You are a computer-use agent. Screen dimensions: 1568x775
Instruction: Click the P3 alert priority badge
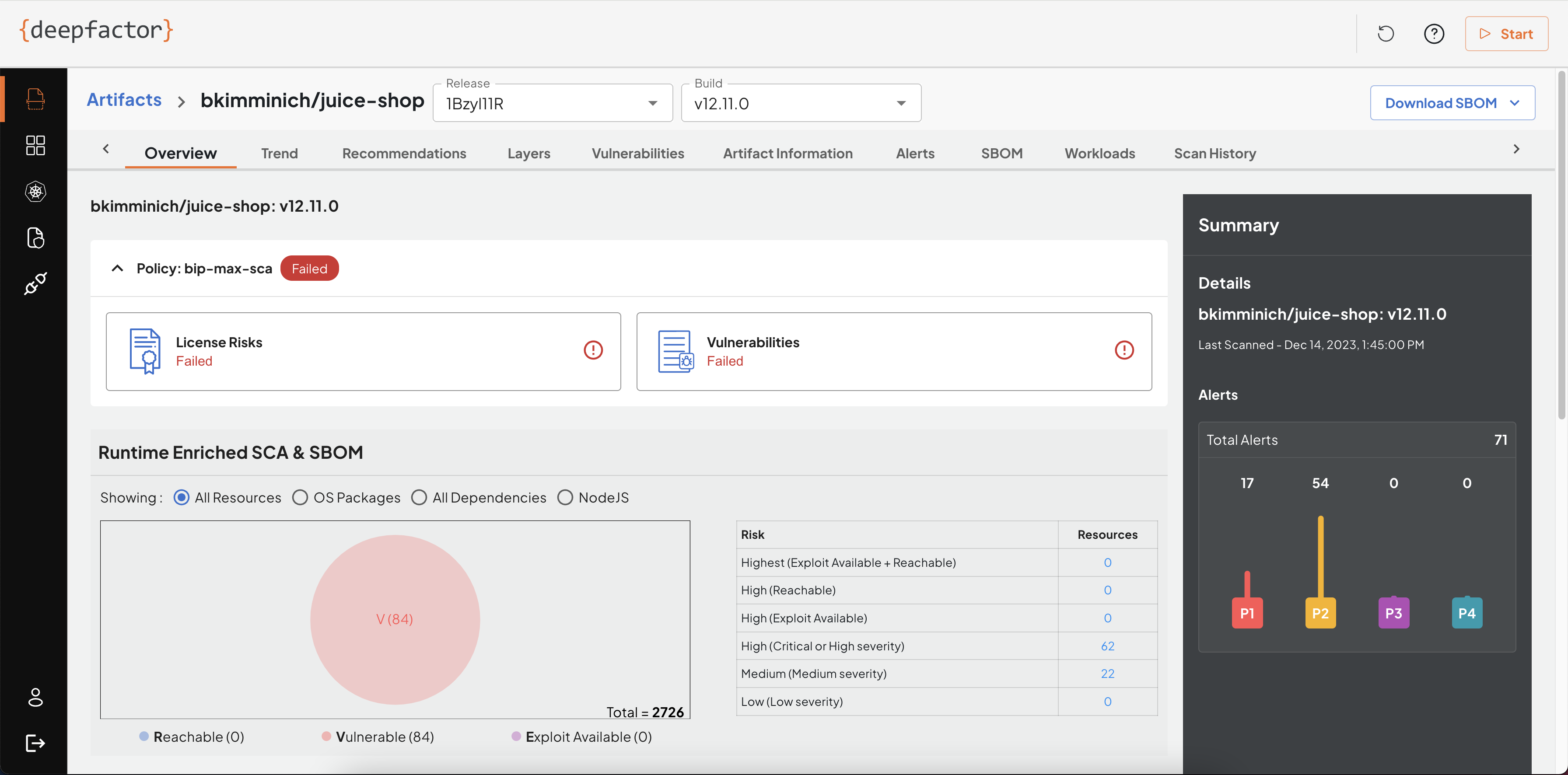coord(1393,613)
